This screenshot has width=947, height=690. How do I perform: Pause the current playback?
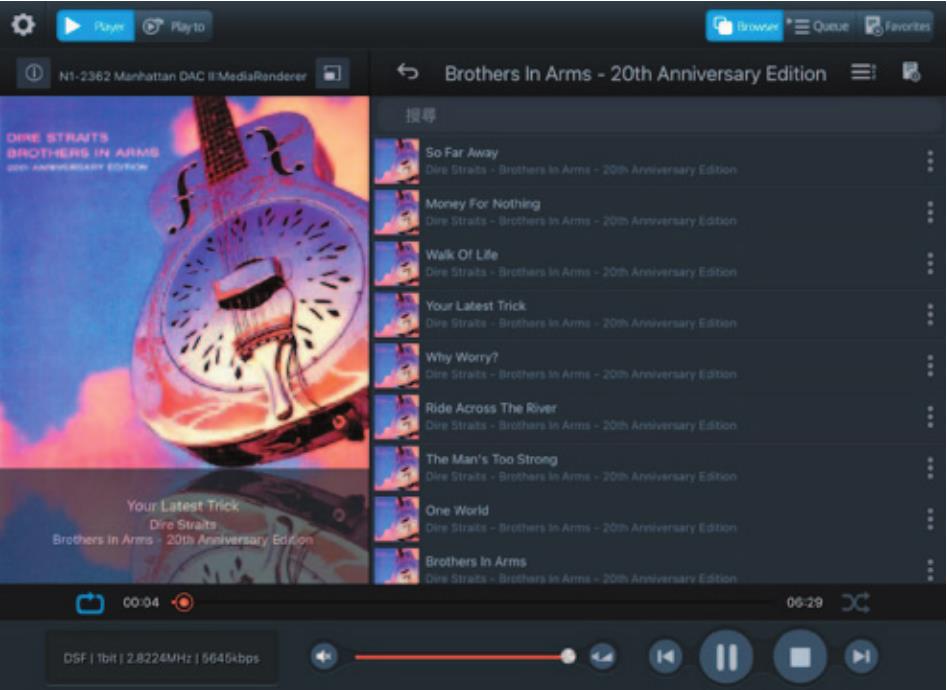(x=726, y=656)
